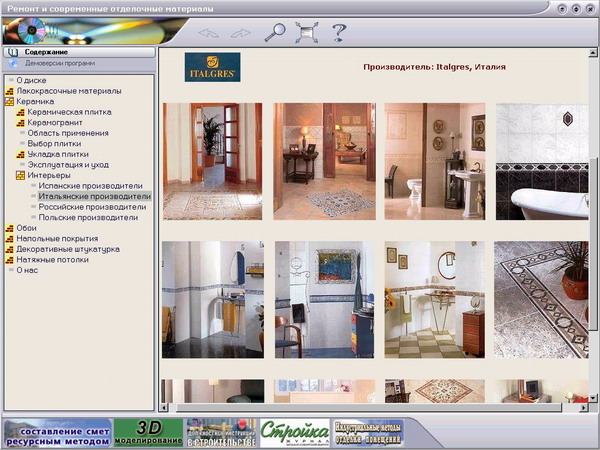600x450 pixels.
Task: Click the Индустриальные методы отделки помещений banner
Action: pos(368,433)
